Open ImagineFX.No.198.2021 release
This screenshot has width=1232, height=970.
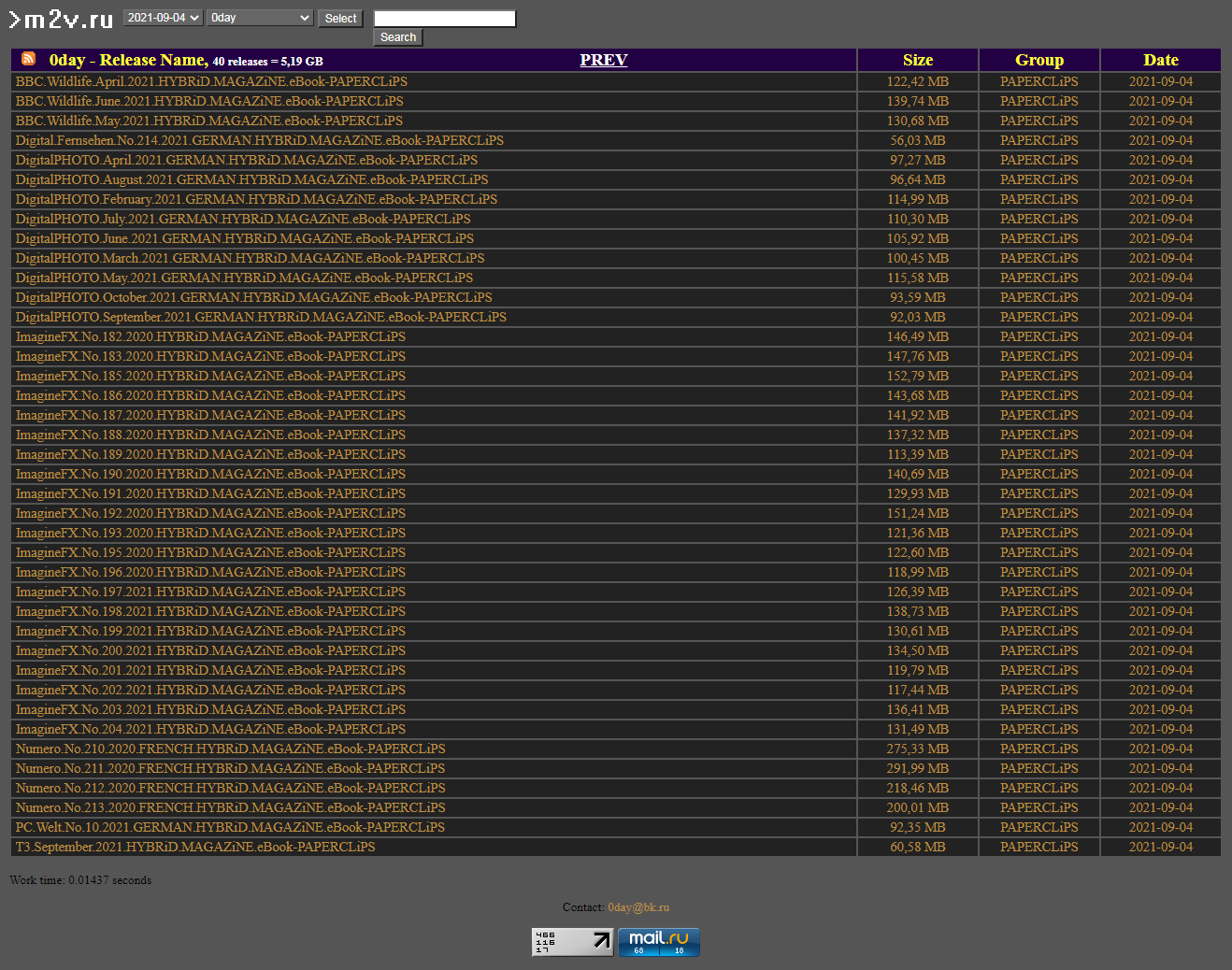coord(210,611)
